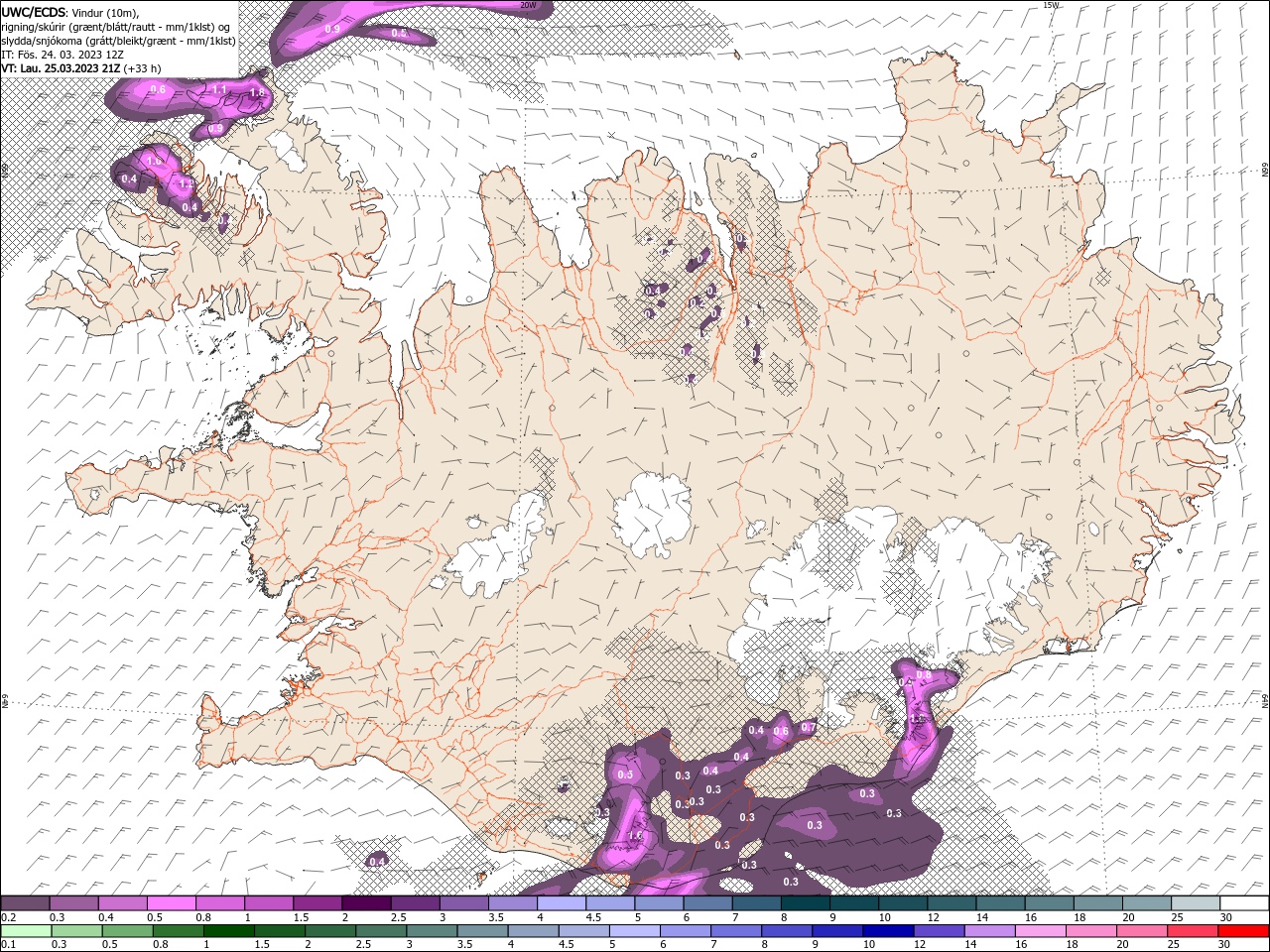Click the initial time line 'IT: Fös. 24. 03. 2023 12Z'
Screen dimensions: 1270x952
pyautogui.click(x=63, y=55)
